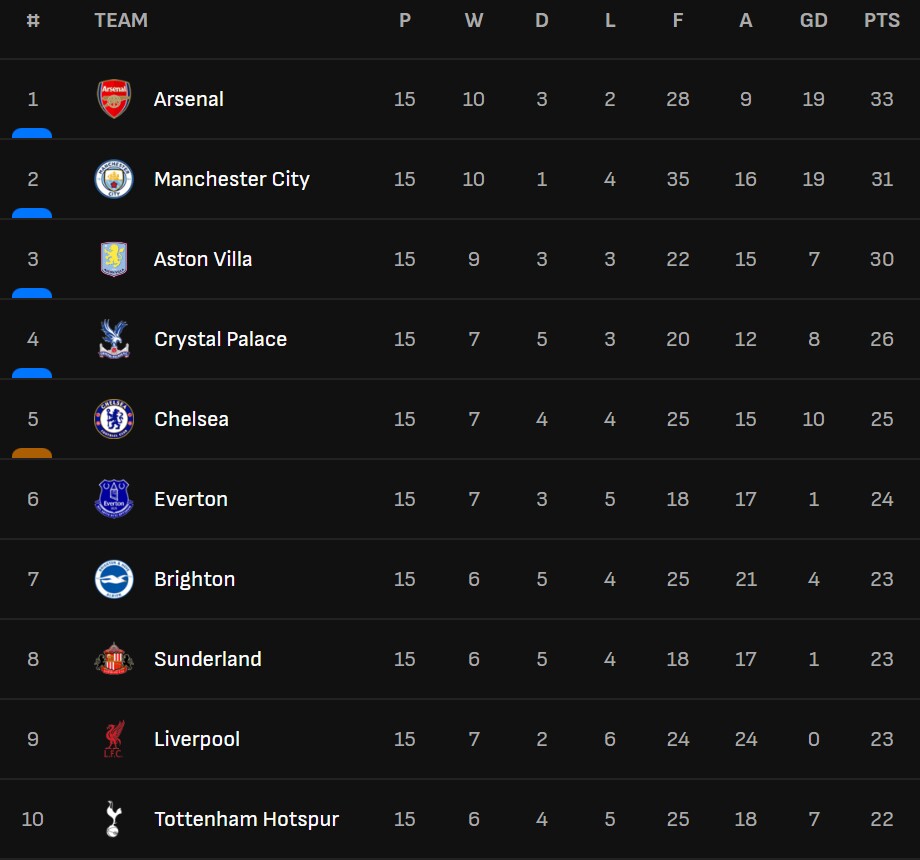This screenshot has height=860, width=920.
Task: Select the Brighton club logo
Action: point(113,579)
